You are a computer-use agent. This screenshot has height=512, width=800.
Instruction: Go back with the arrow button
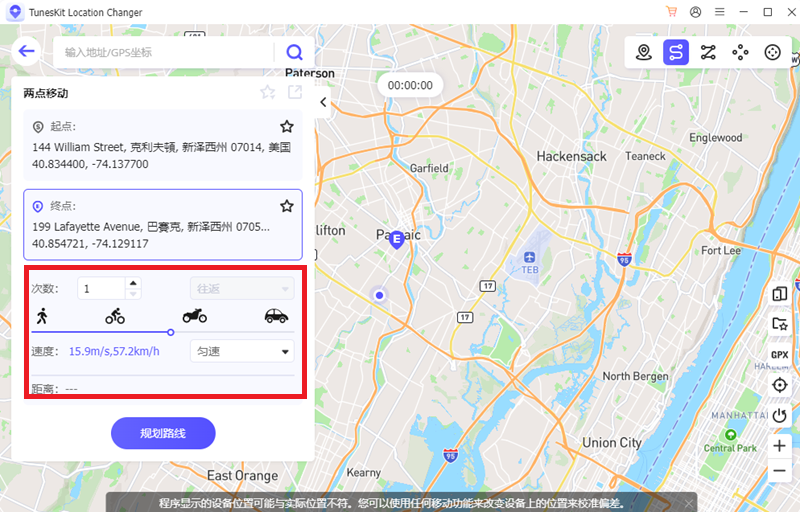click(26, 51)
